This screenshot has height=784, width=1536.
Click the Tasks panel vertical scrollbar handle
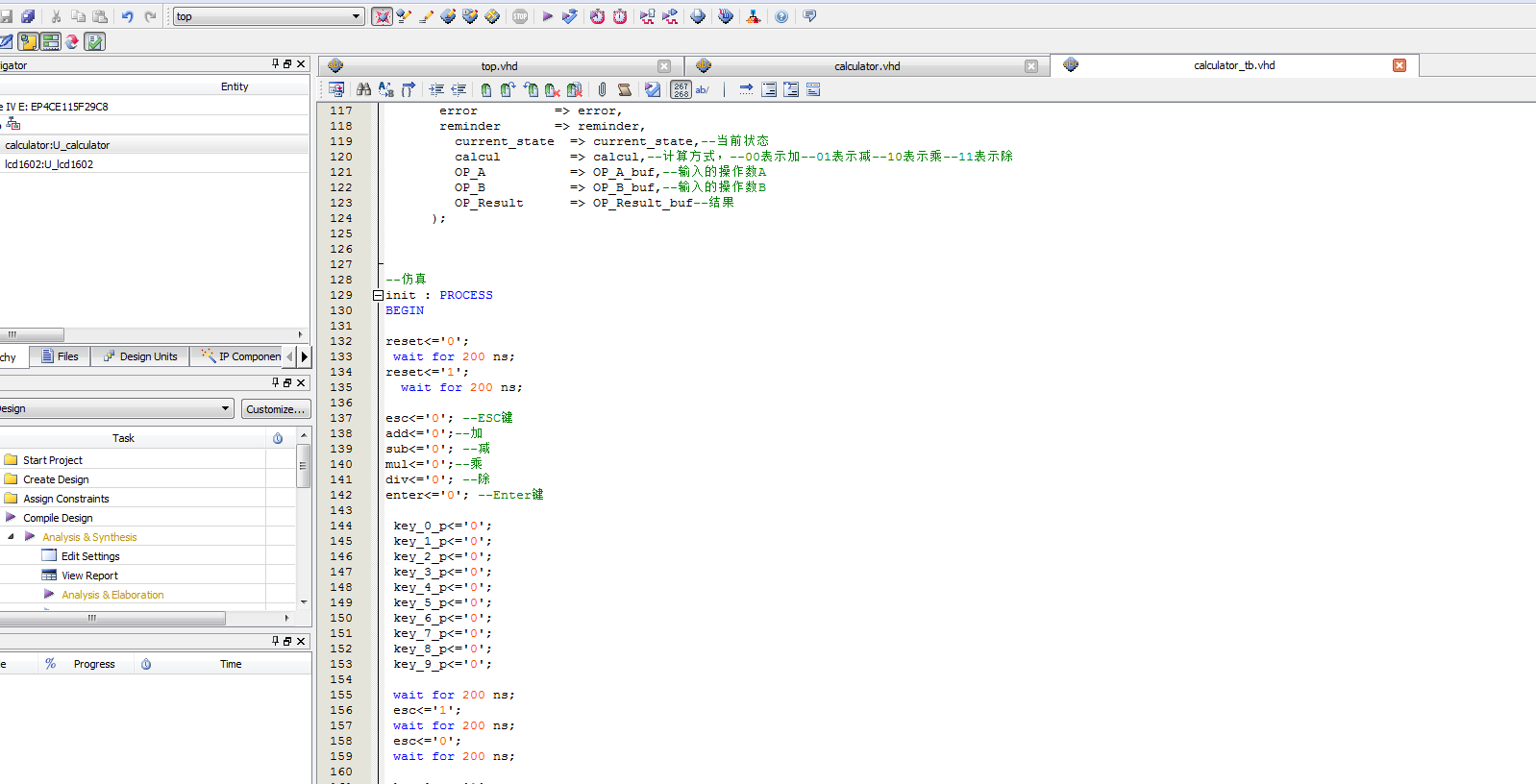click(303, 466)
